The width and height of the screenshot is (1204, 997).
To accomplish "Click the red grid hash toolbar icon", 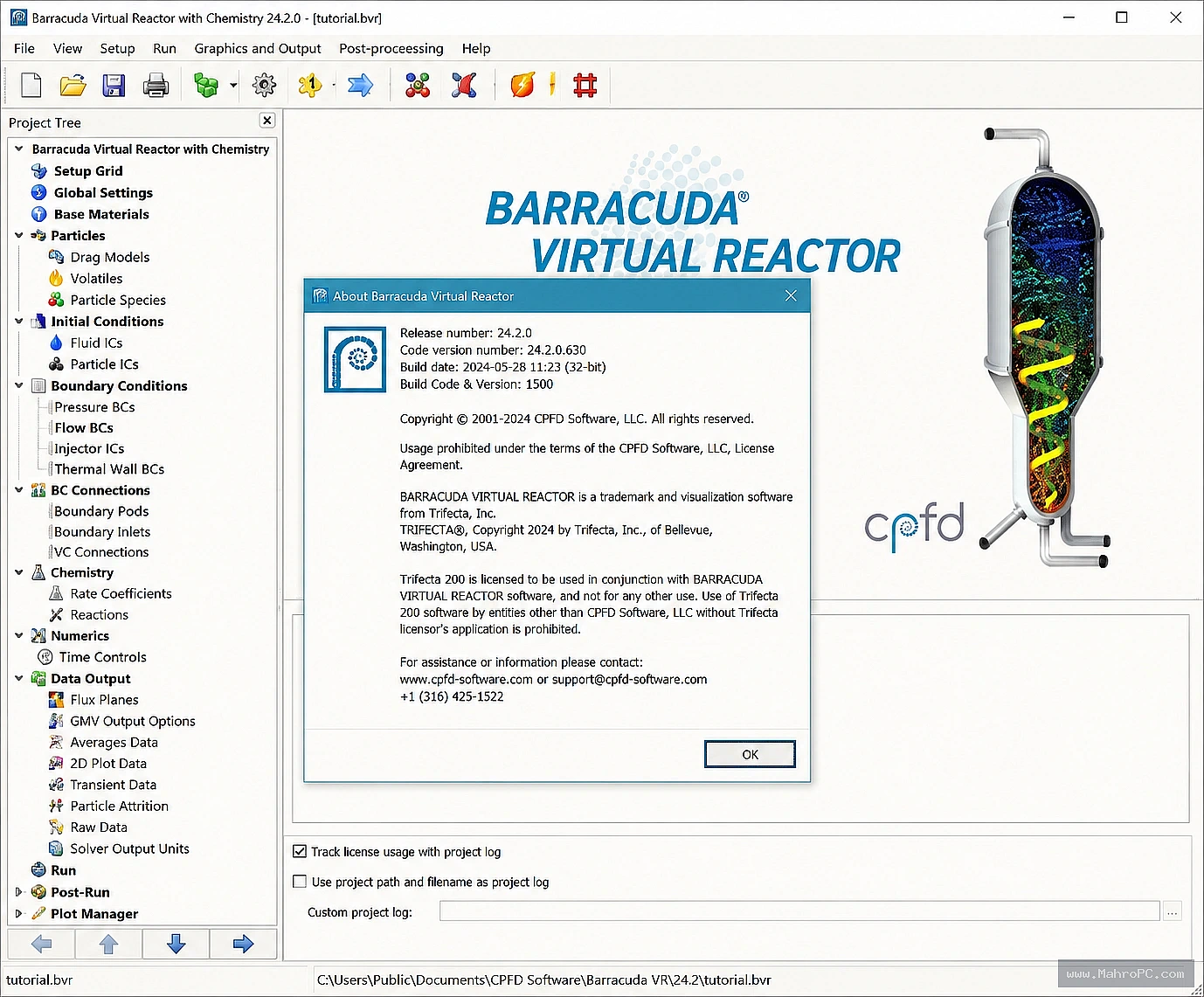I will coord(585,85).
